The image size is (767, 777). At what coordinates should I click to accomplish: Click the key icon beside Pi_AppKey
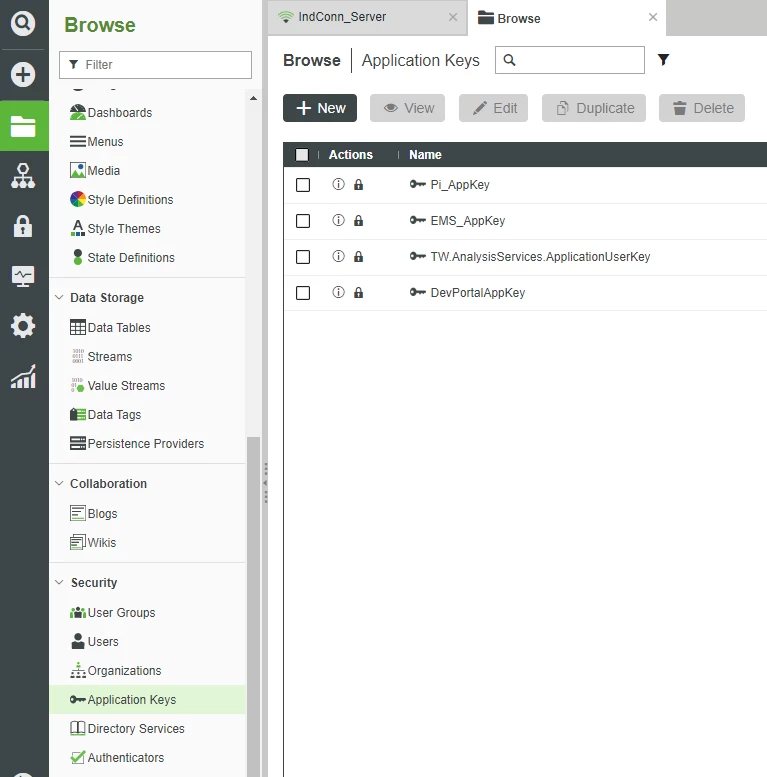[x=418, y=184]
